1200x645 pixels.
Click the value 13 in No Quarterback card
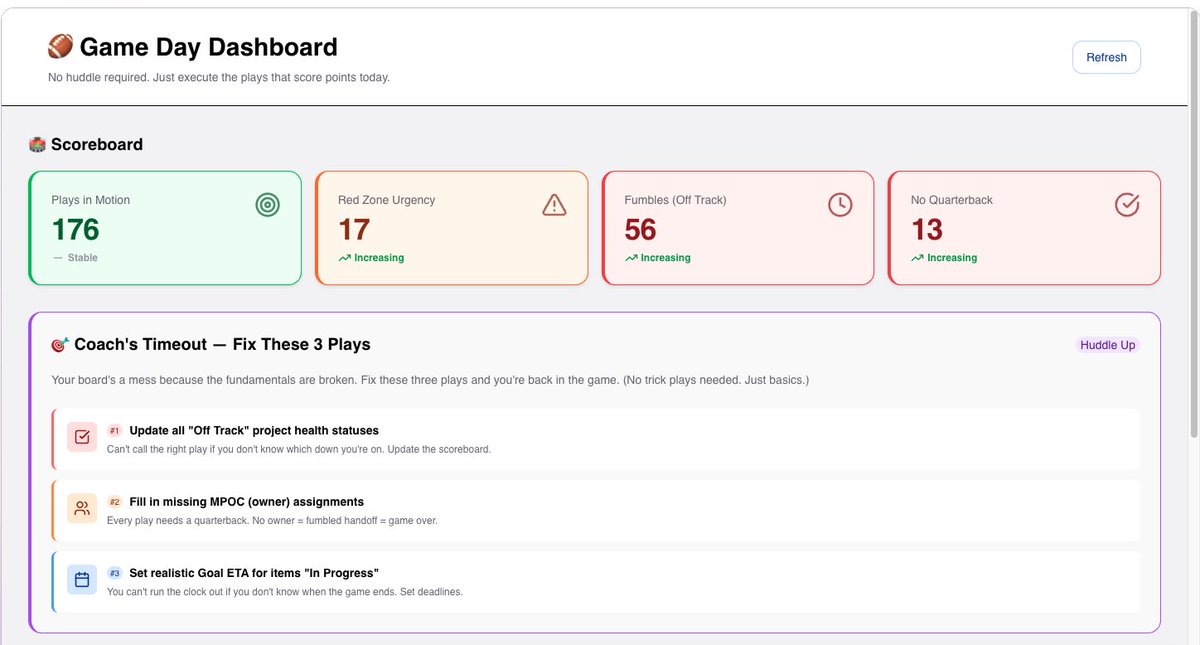[927, 230]
